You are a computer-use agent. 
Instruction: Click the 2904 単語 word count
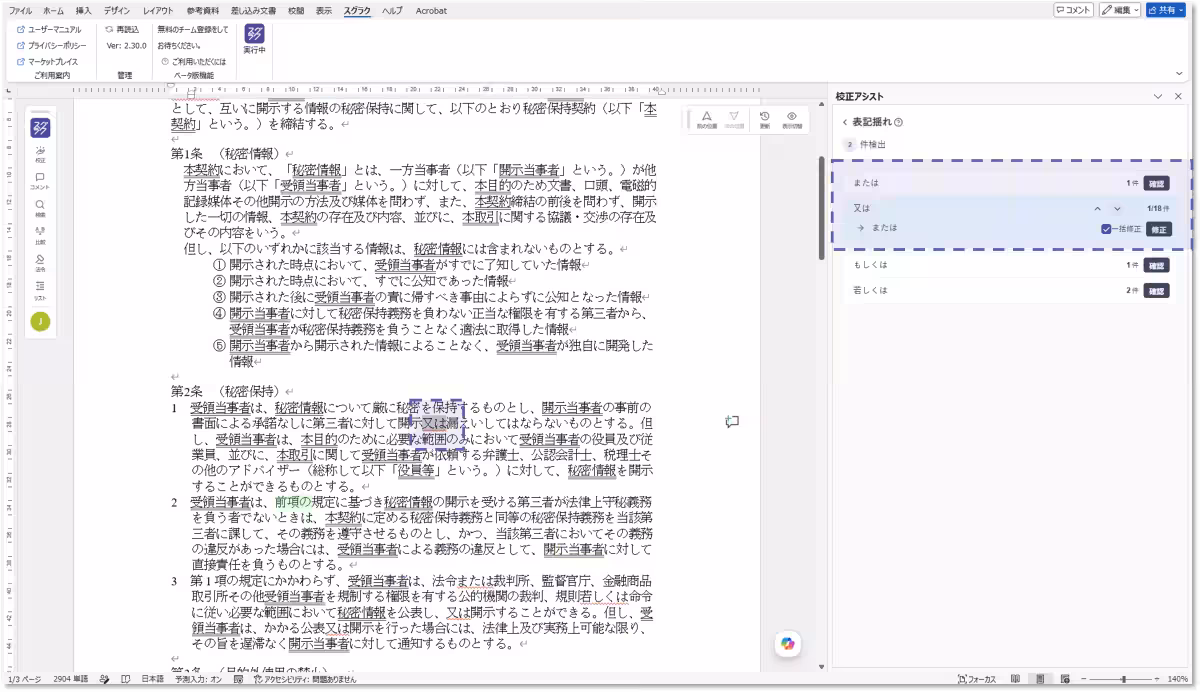coord(72,679)
